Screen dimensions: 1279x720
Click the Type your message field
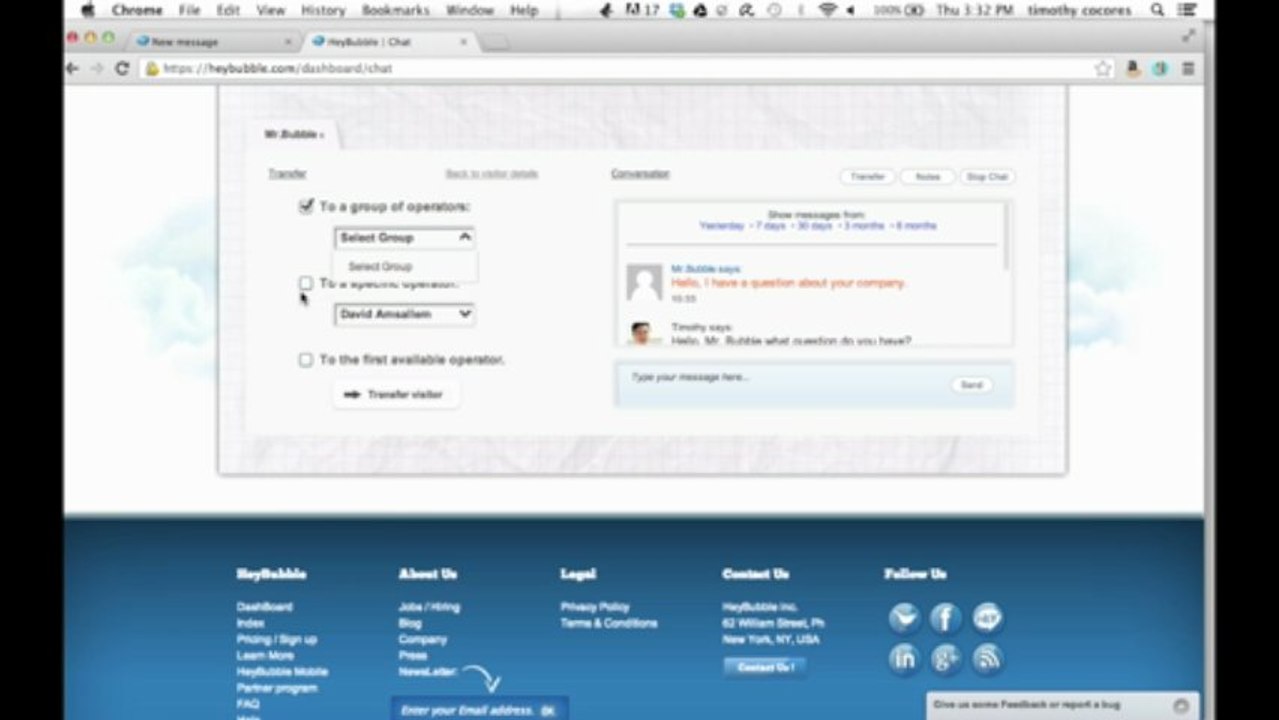pos(780,384)
